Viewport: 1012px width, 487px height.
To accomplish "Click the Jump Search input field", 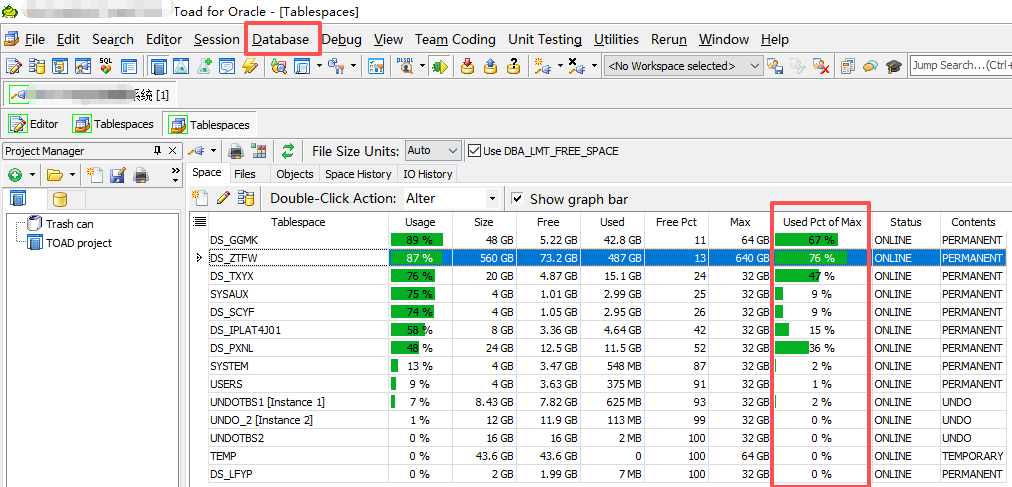I will [960, 65].
